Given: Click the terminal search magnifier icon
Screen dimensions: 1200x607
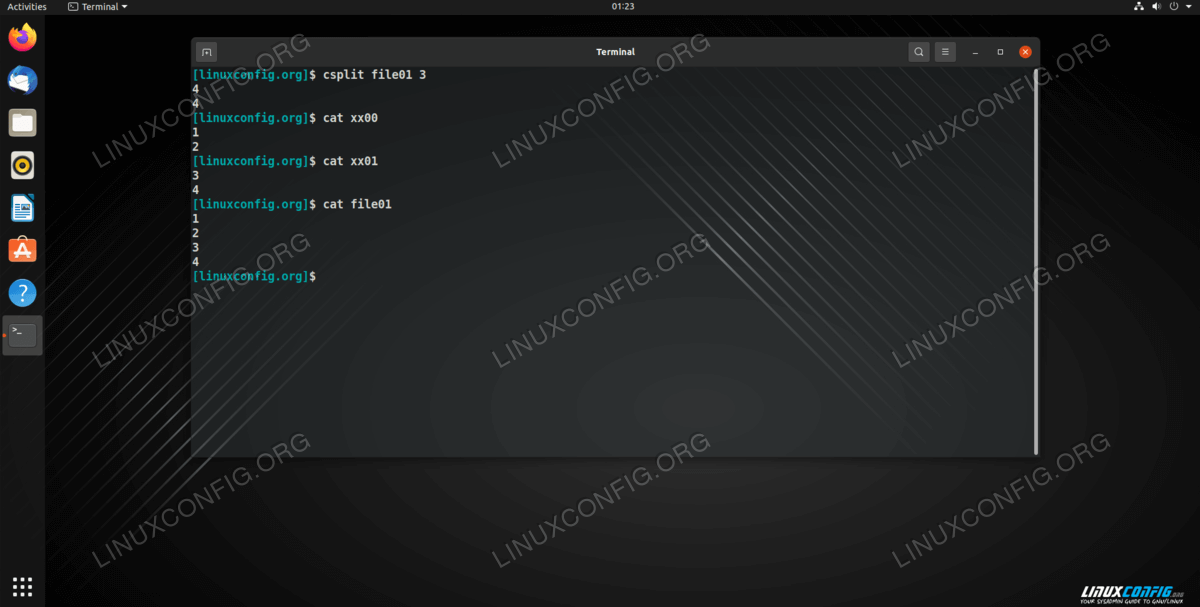Looking at the screenshot, I should [x=918, y=52].
